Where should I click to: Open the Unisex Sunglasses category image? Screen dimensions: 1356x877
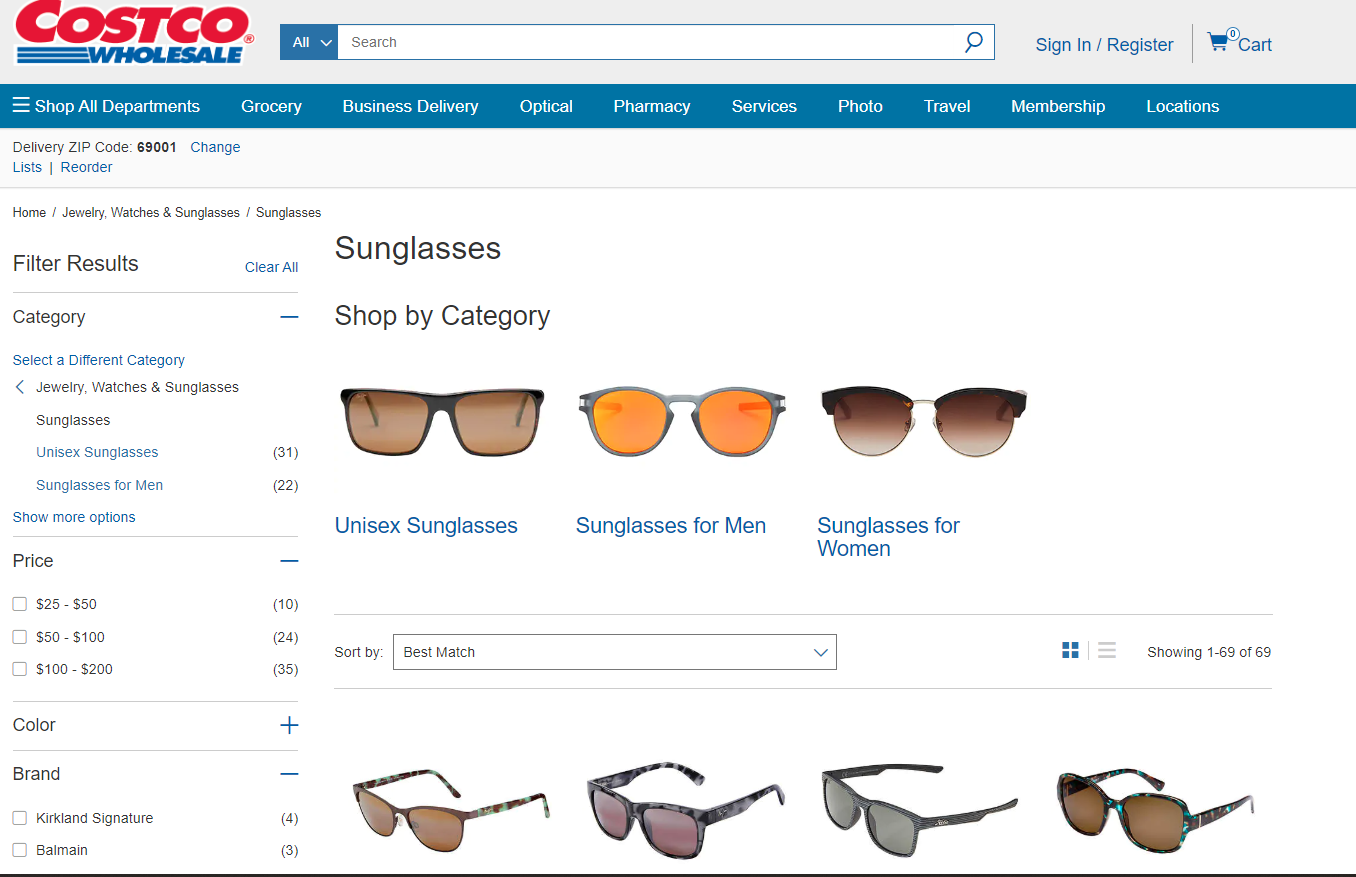(442, 421)
